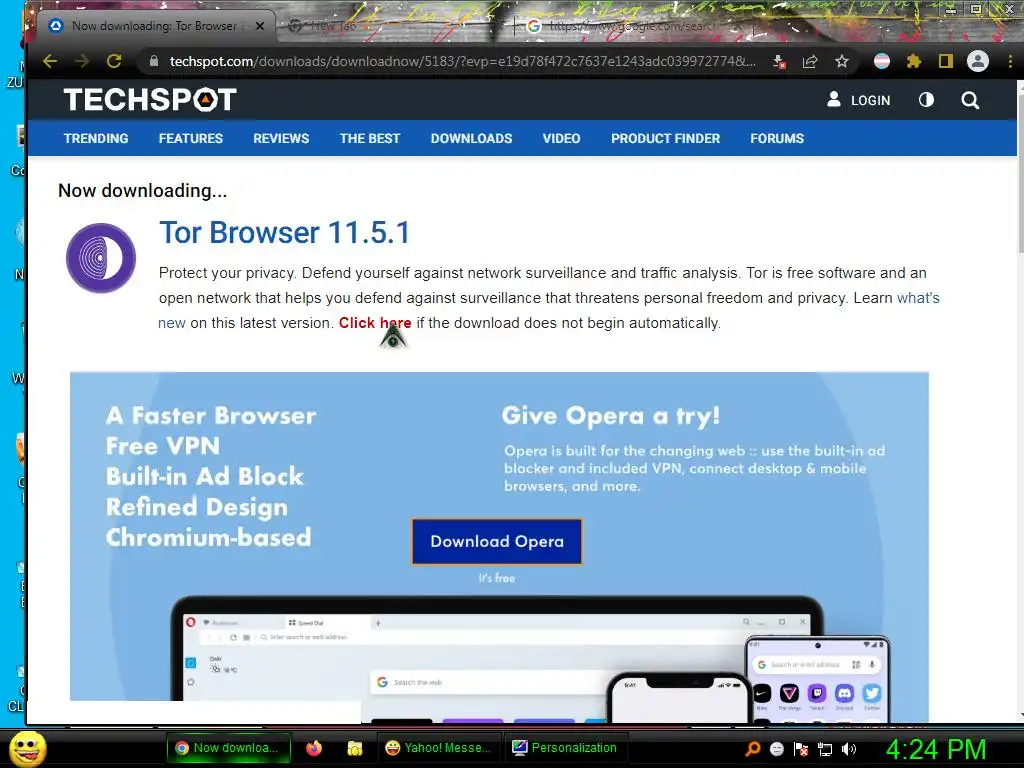Click the padlock site info icon
The height and width of the screenshot is (768, 1024).
tap(154, 61)
